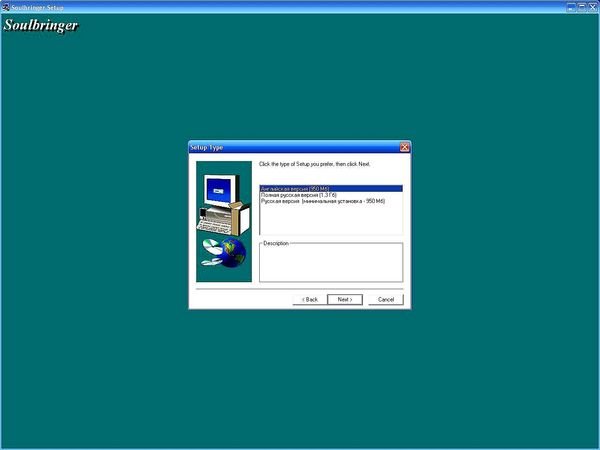The height and width of the screenshot is (450, 600).
Task: Go back with the Back button
Action: (x=310, y=300)
